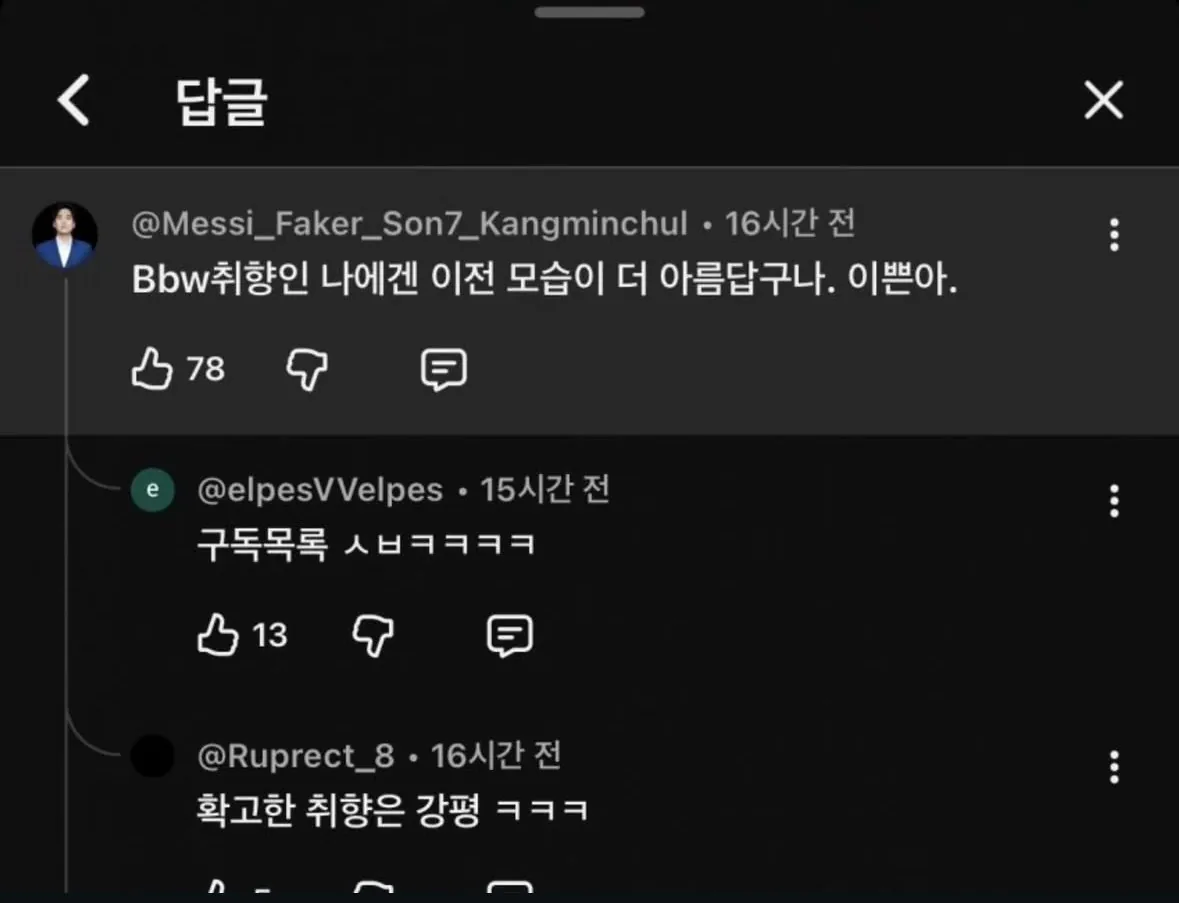Visit @Messi_Faker_Son7_Kangminchul username link
The image size is (1179, 903).
(409, 224)
